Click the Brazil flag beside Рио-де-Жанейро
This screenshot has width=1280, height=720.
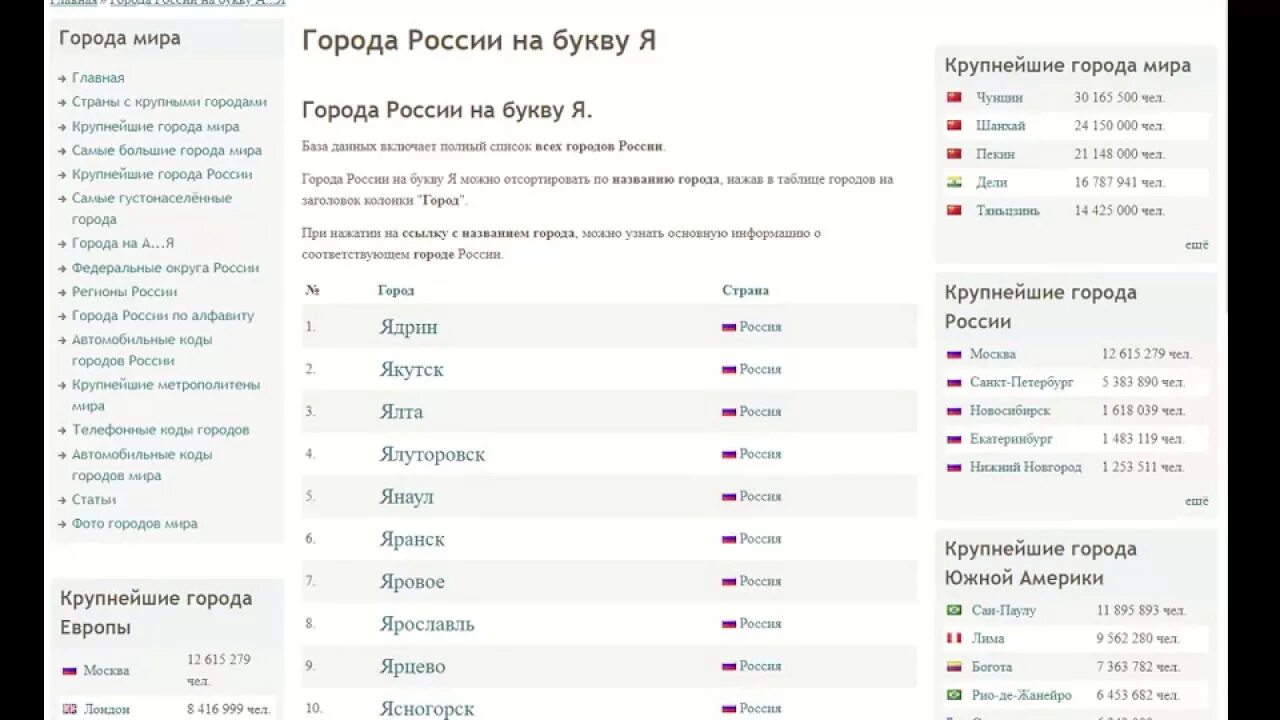(x=954, y=695)
